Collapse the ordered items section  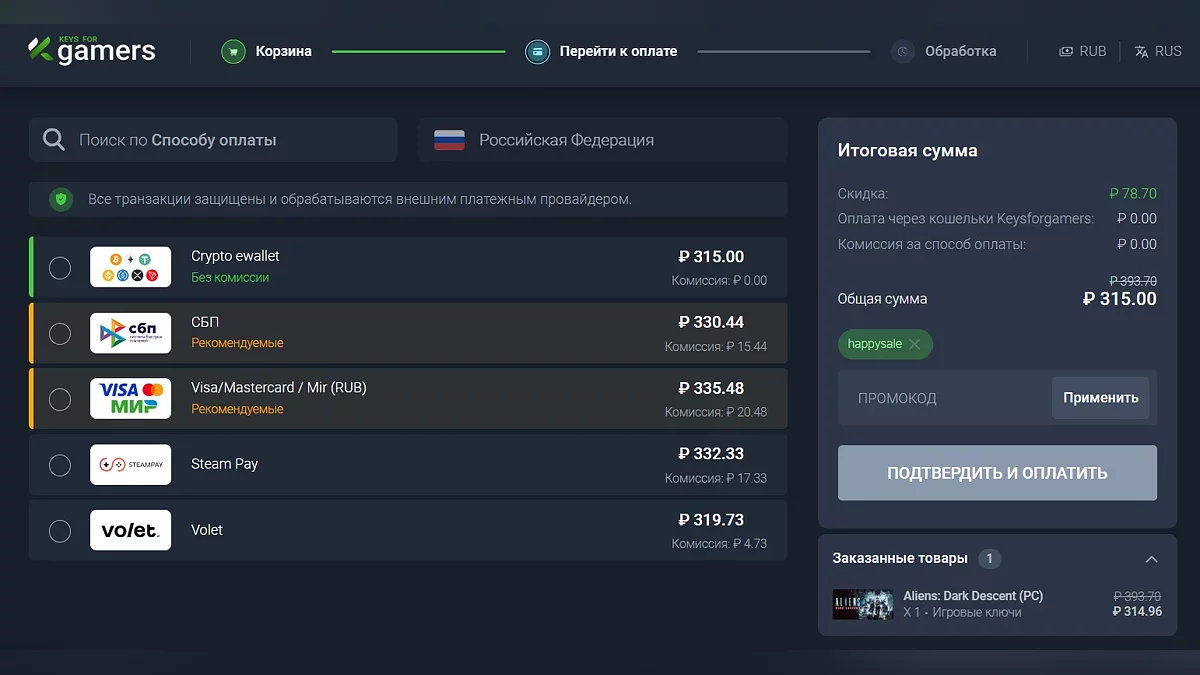coord(1151,559)
